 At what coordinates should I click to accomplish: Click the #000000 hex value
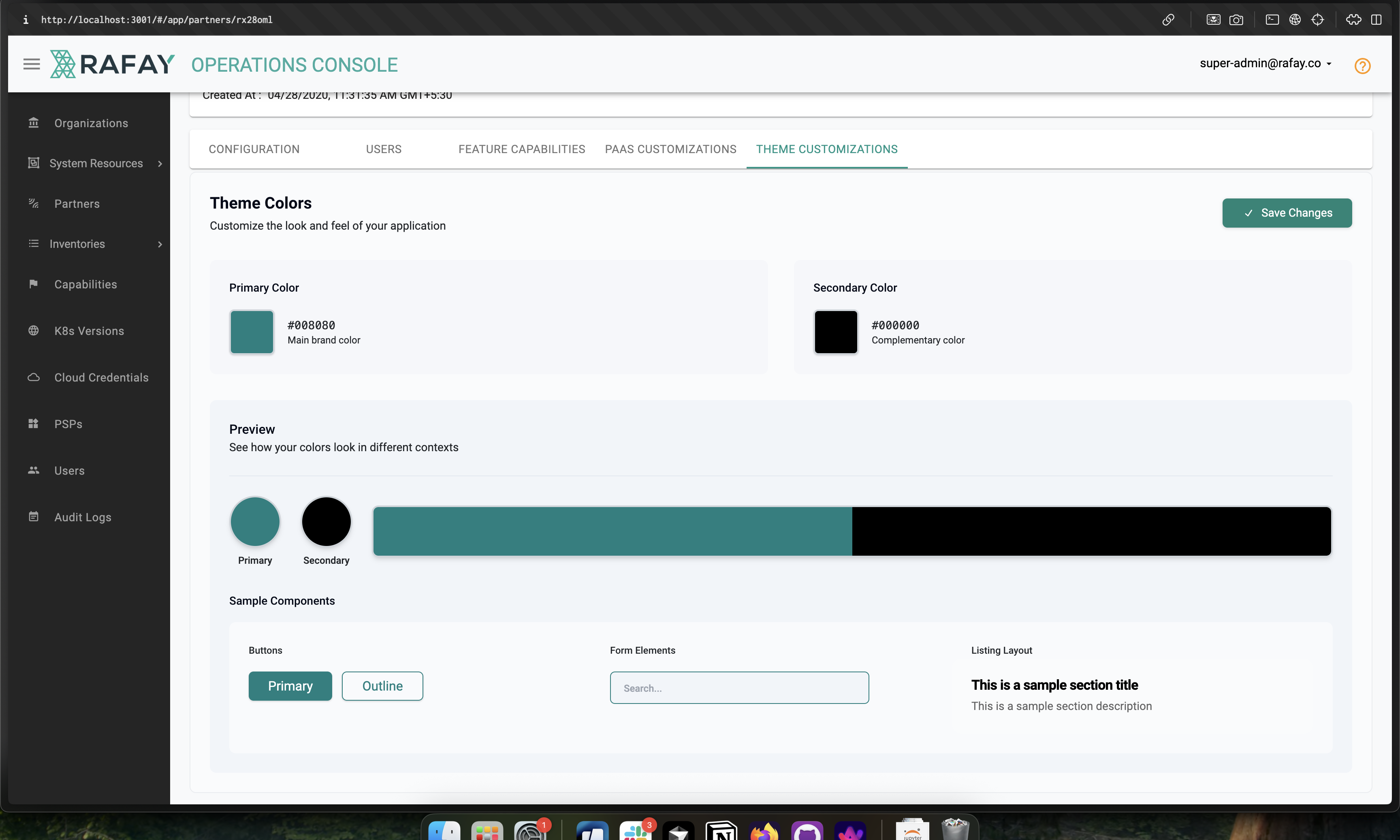[x=895, y=325]
